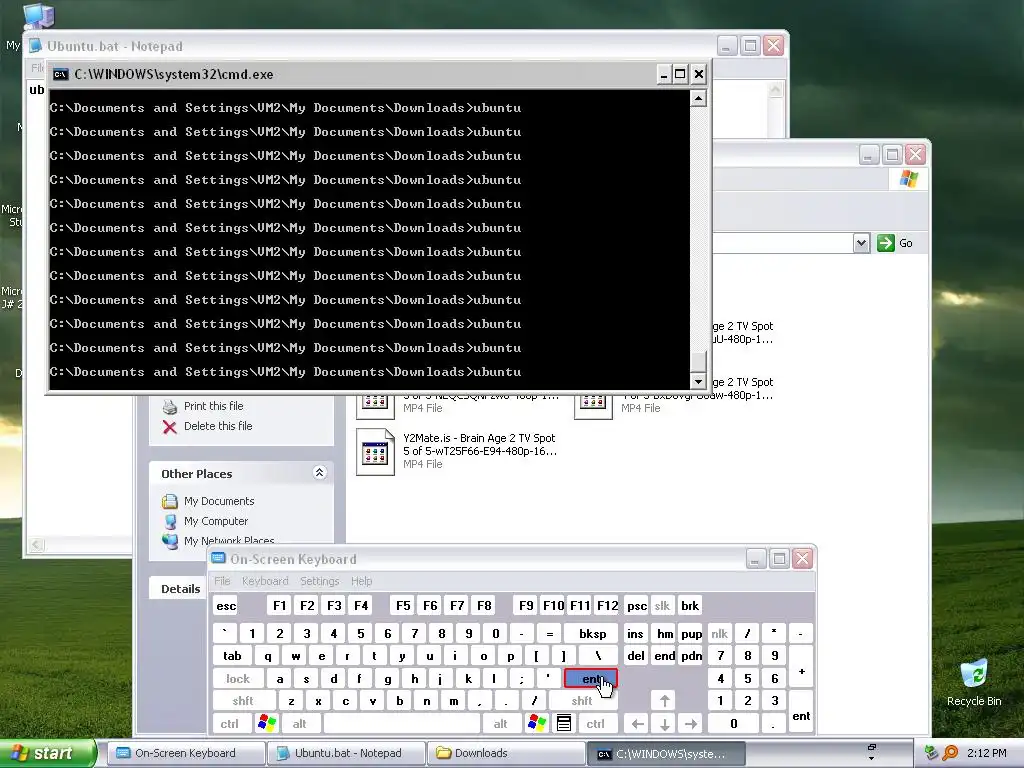Click the right arrow key on keyboard
Viewport: 1024px width, 768px height.
tap(691, 724)
